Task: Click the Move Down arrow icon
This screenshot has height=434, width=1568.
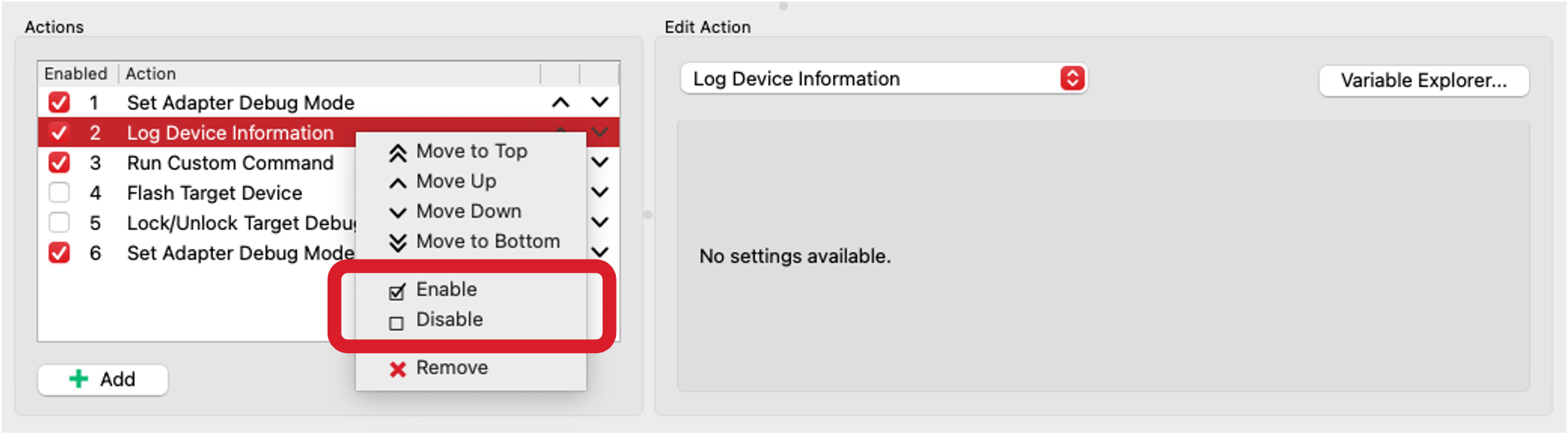Action: tap(397, 211)
